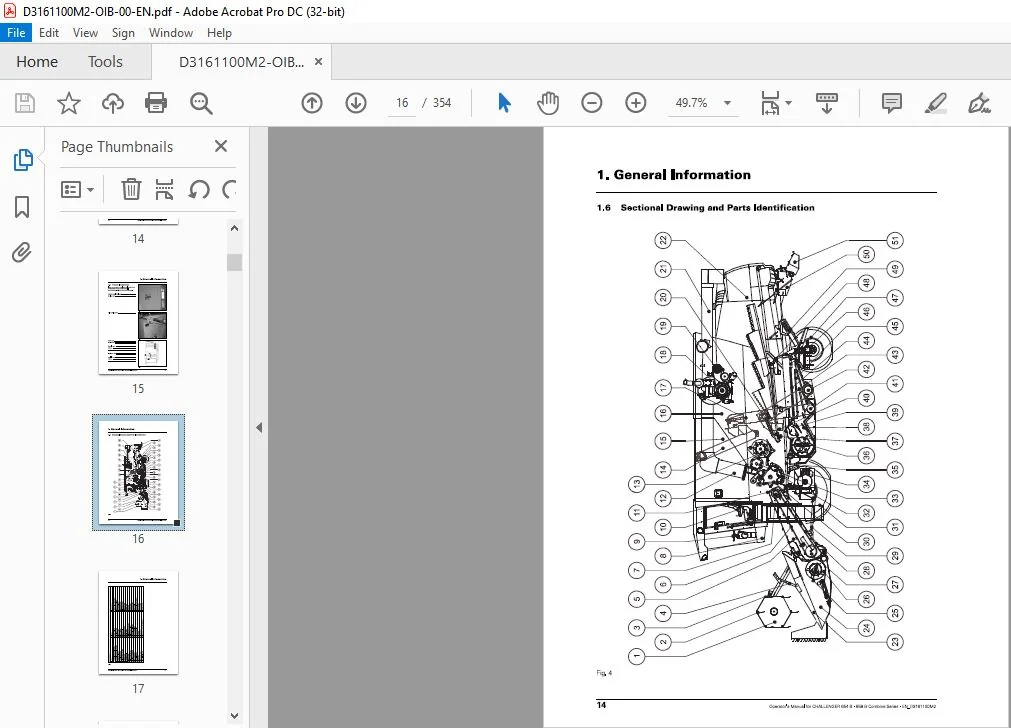
Task: Click the fit width page display icon
Action: click(x=770, y=103)
